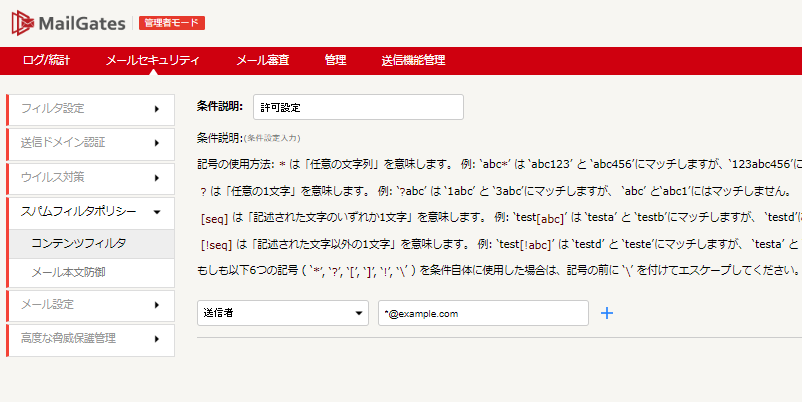The width and height of the screenshot is (802, 402).
Task: Click the *@example.com value field
Action: 483,313
